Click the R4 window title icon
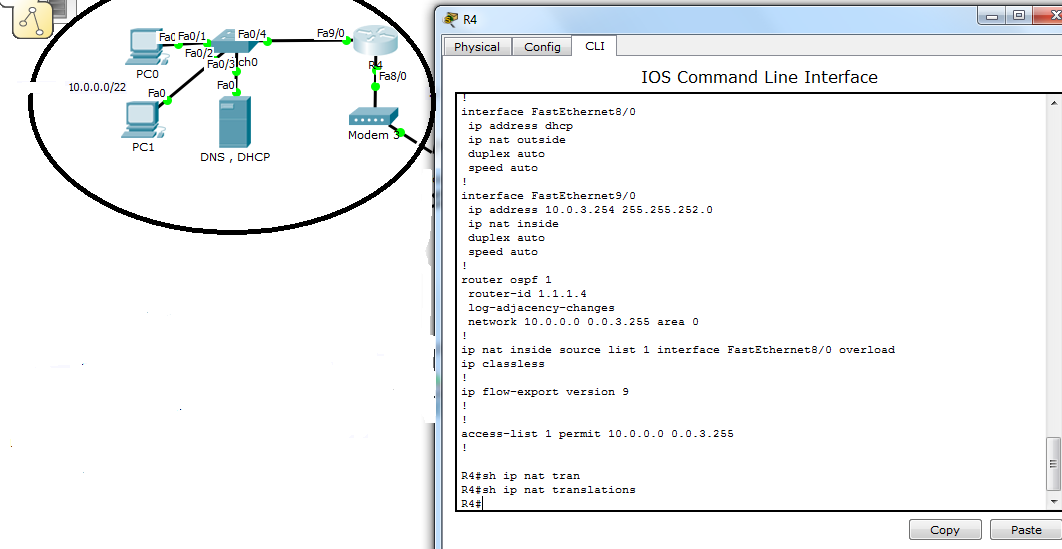Image resolution: width=1062 pixels, height=549 pixels. point(450,19)
